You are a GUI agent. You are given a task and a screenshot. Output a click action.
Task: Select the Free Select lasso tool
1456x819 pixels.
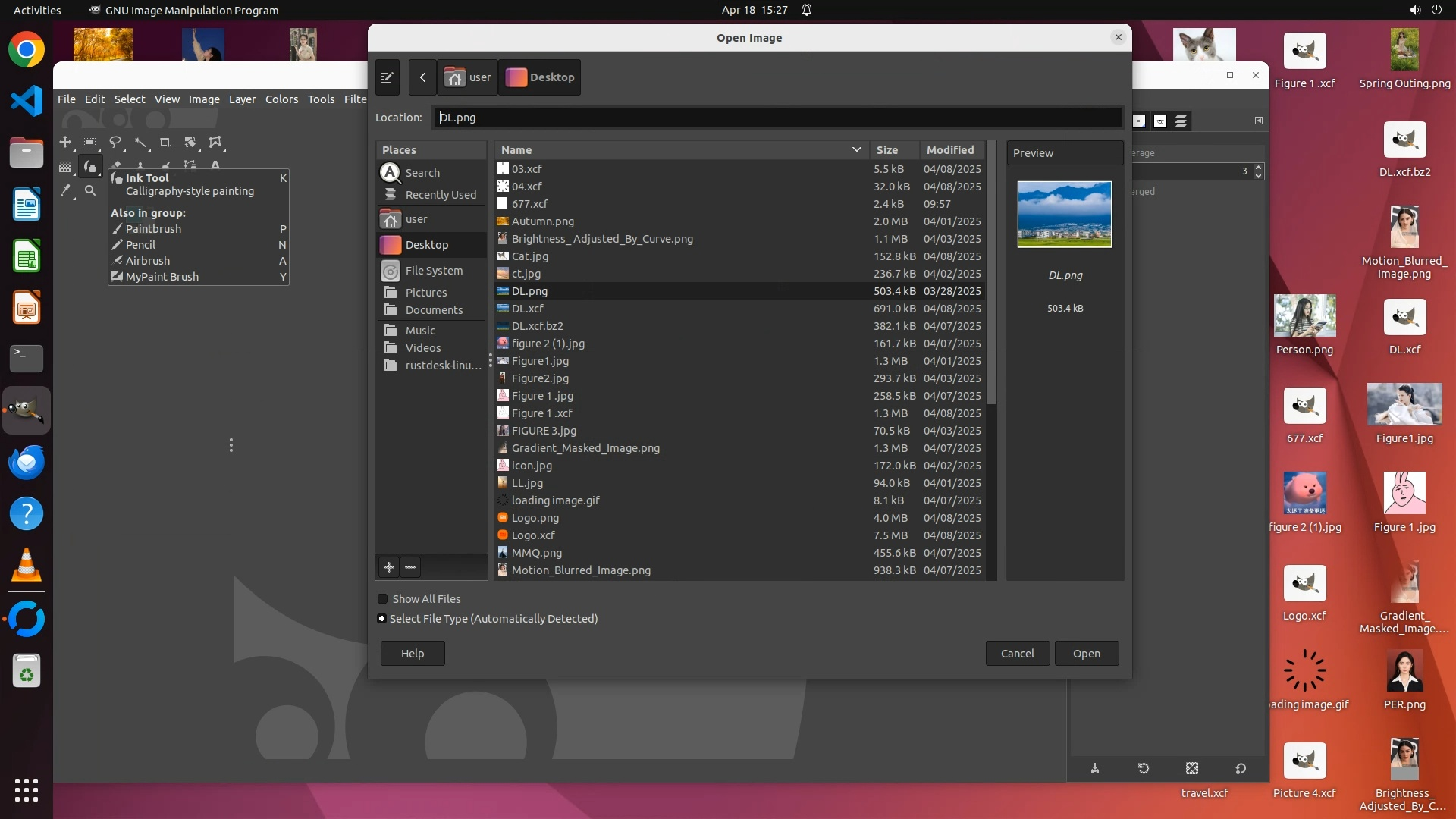(x=115, y=143)
